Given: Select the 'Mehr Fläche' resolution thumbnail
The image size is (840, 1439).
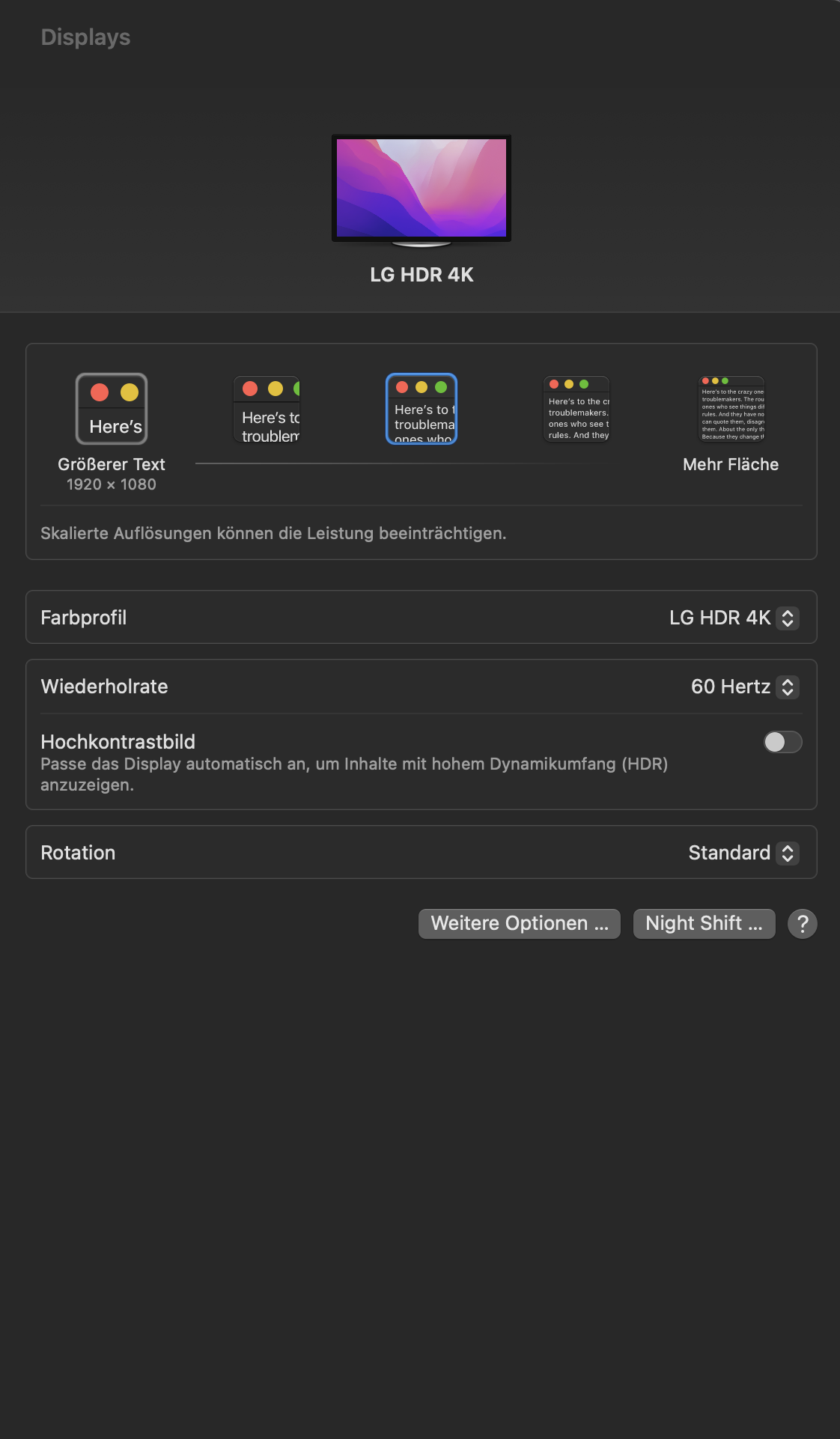Looking at the screenshot, I should click(x=731, y=409).
